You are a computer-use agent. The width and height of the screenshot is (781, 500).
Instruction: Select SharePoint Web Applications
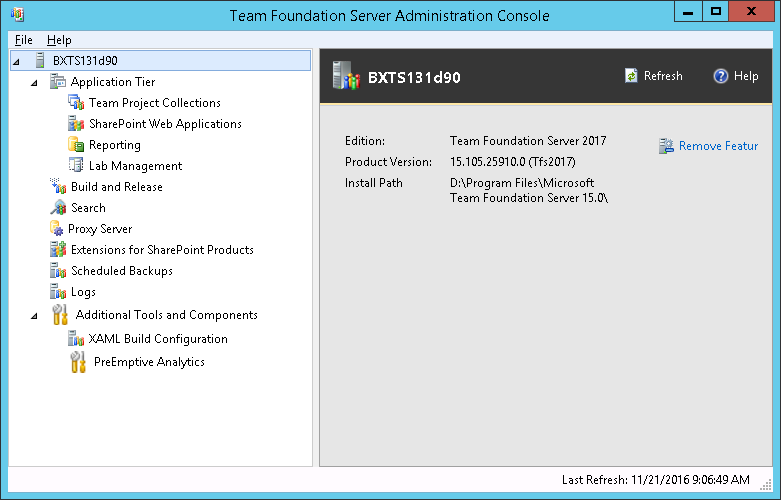coord(165,124)
